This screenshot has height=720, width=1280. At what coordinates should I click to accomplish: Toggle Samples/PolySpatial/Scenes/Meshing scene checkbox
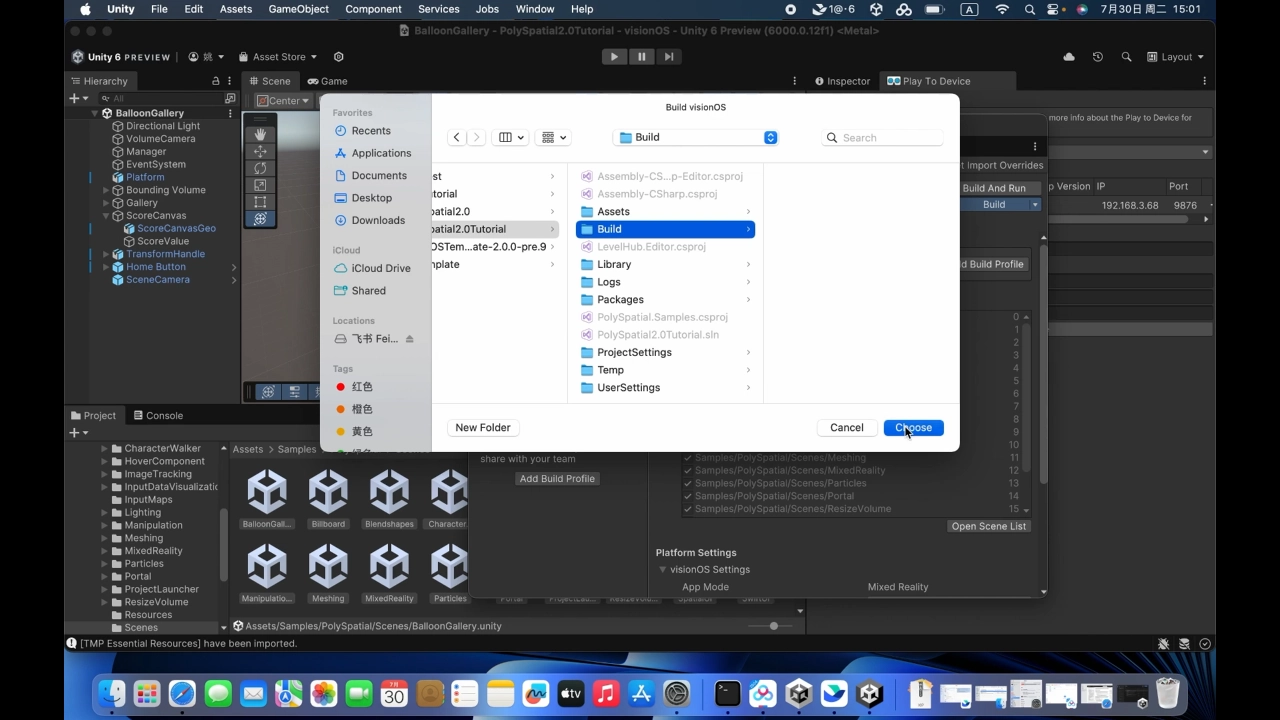click(x=688, y=458)
